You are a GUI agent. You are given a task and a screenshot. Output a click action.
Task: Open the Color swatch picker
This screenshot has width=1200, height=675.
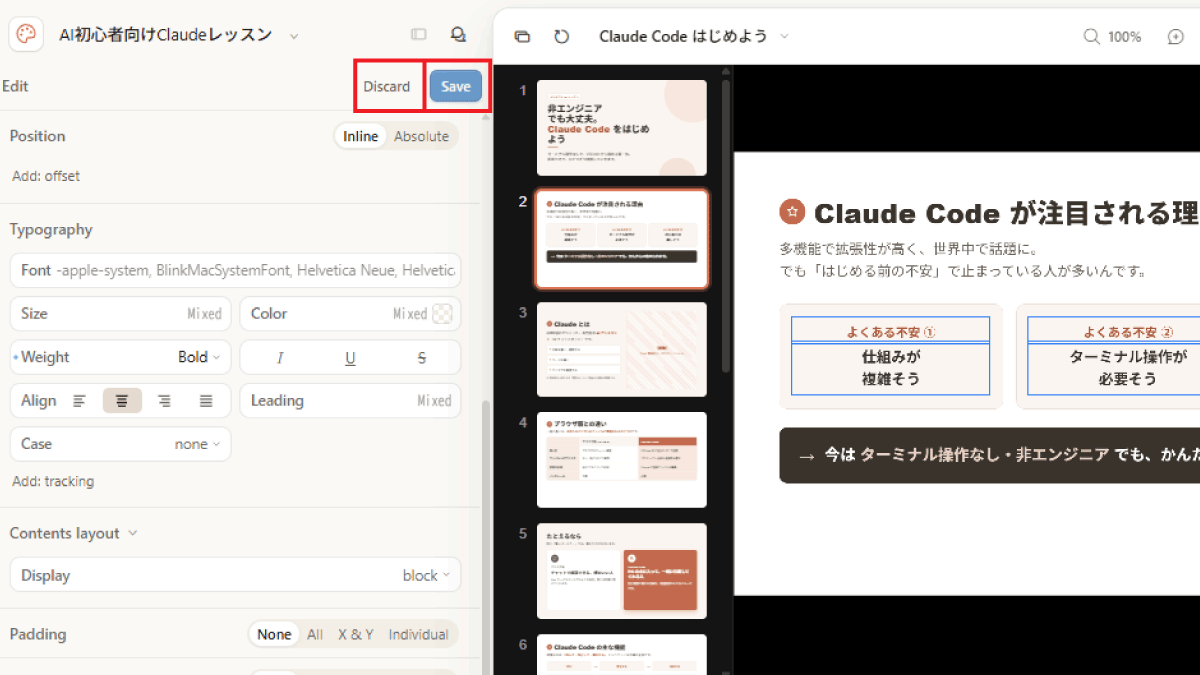(442, 314)
